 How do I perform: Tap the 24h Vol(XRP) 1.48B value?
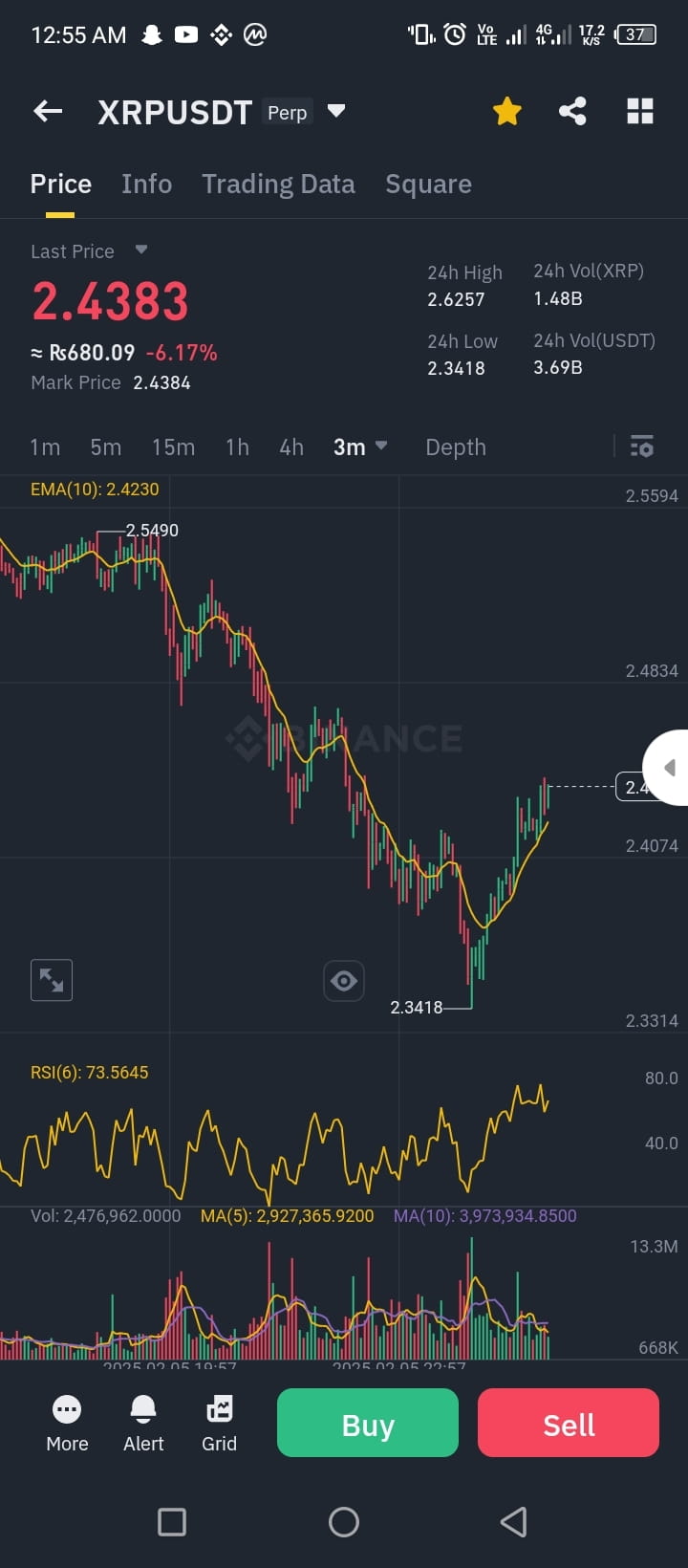[558, 298]
